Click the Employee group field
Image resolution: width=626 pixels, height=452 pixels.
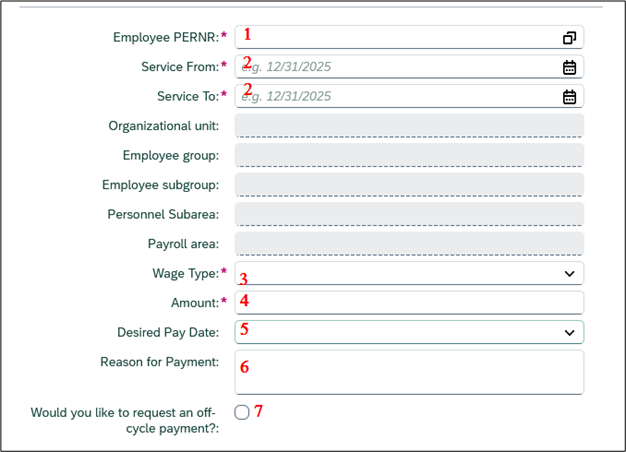click(x=408, y=155)
